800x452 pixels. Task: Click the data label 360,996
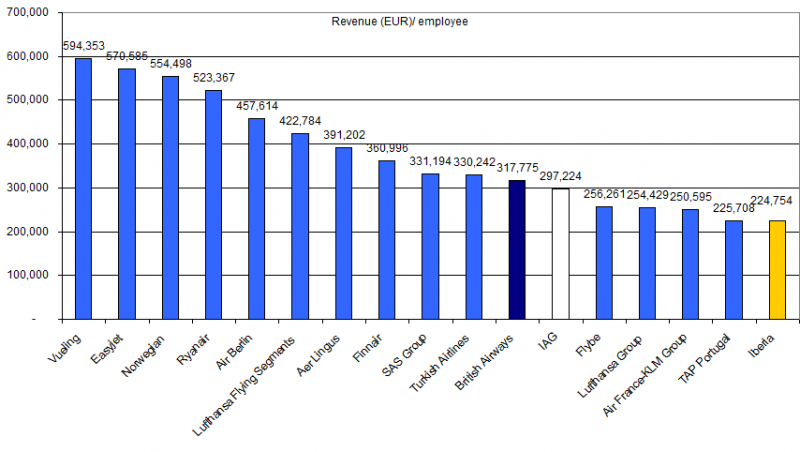pyautogui.click(x=387, y=148)
